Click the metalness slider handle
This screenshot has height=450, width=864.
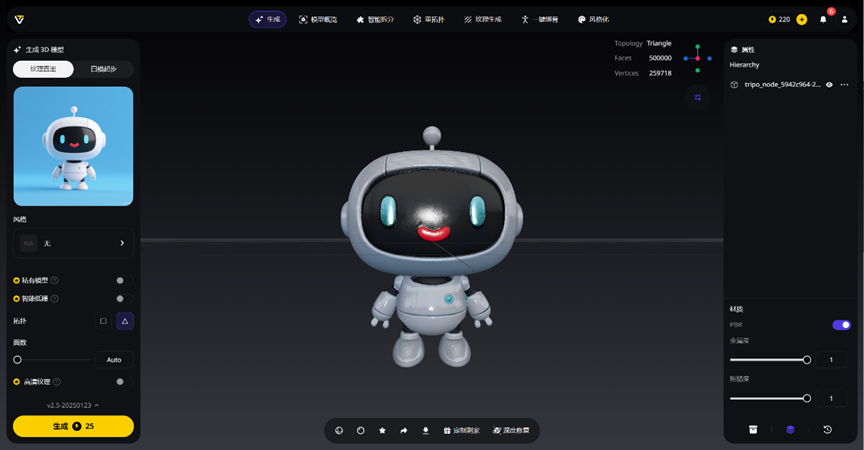point(807,360)
